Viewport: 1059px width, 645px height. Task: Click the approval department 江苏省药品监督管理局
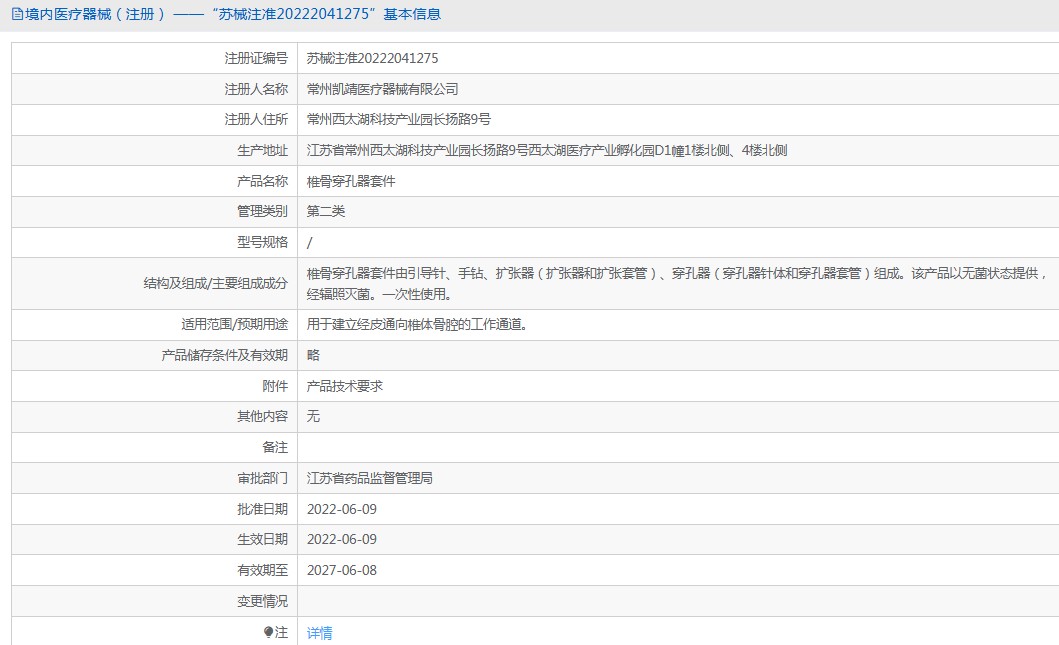pyautogui.click(x=369, y=479)
